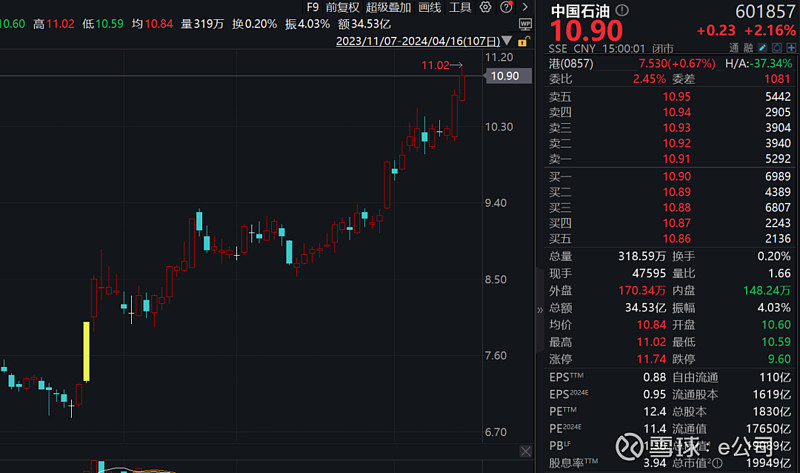Click the 卖一 ask price 10.91
800x473 pixels.
(x=677, y=159)
